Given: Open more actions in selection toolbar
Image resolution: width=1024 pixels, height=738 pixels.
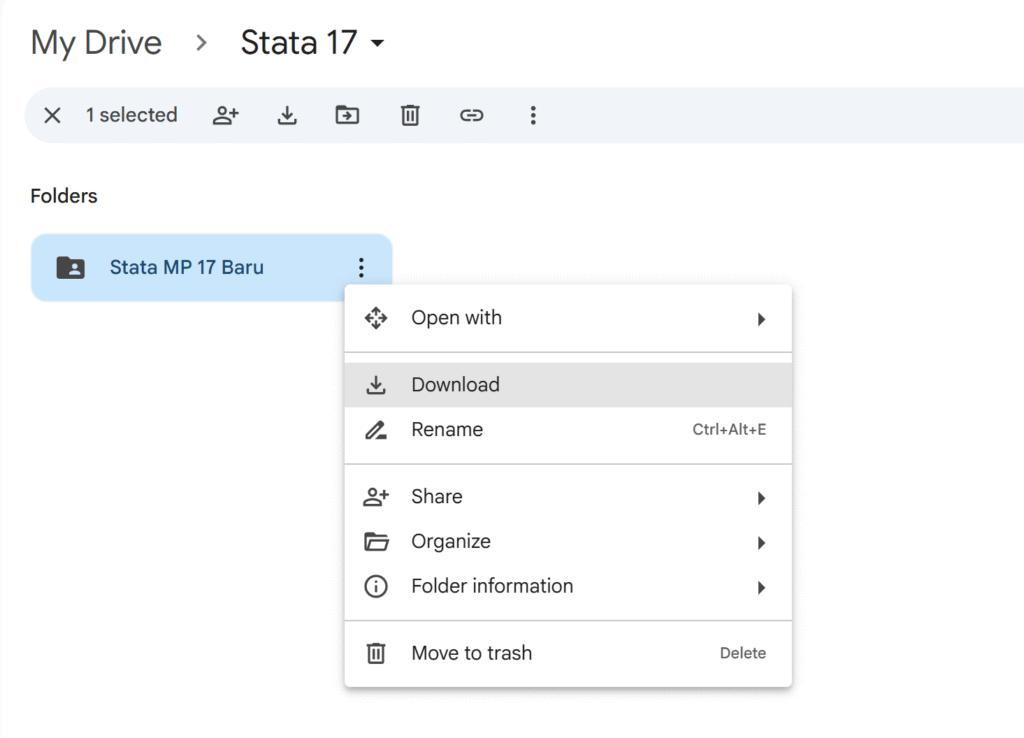Looking at the screenshot, I should point(533,116).
